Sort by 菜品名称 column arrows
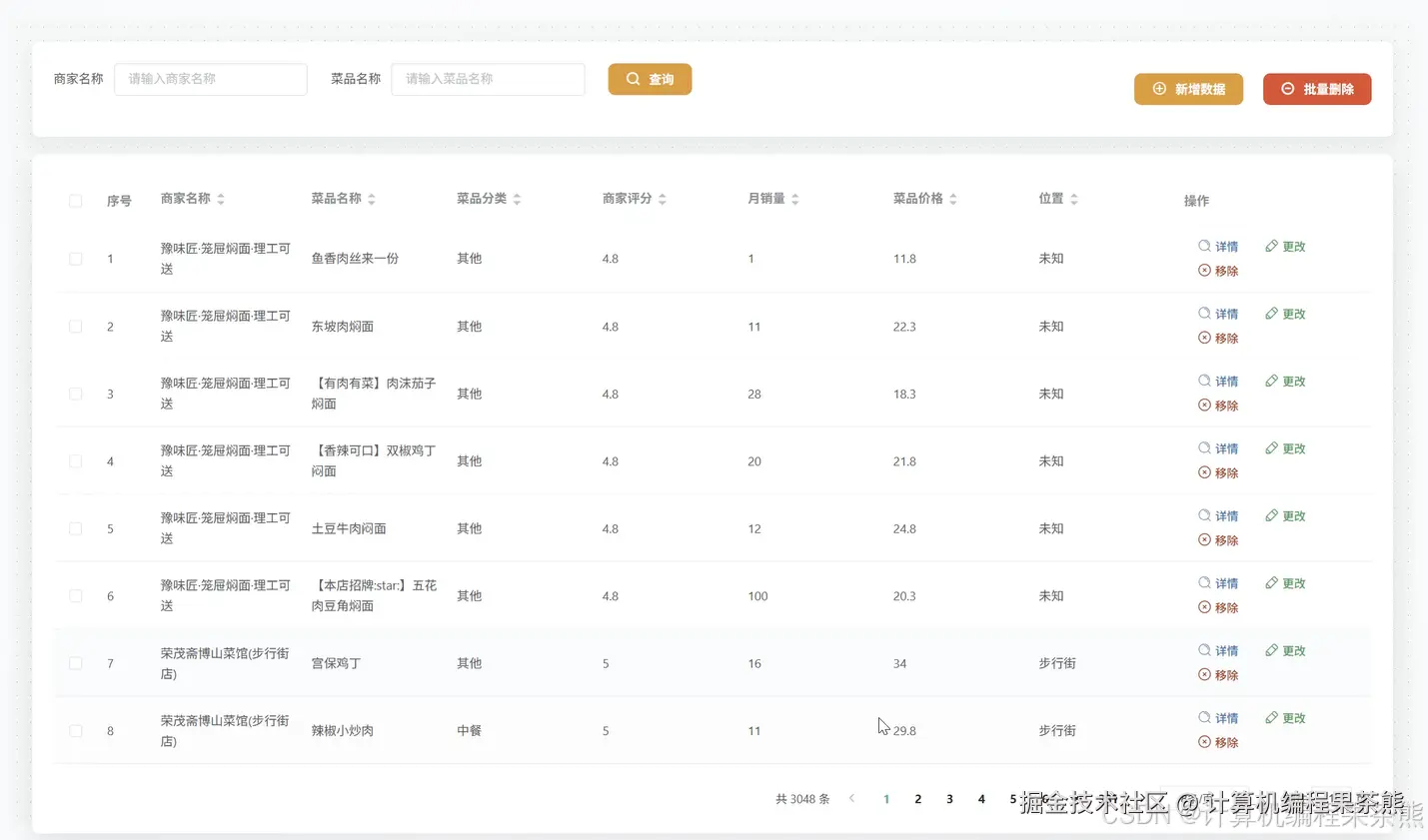This screenshot has width=1428, height=840. coord(372,200)
